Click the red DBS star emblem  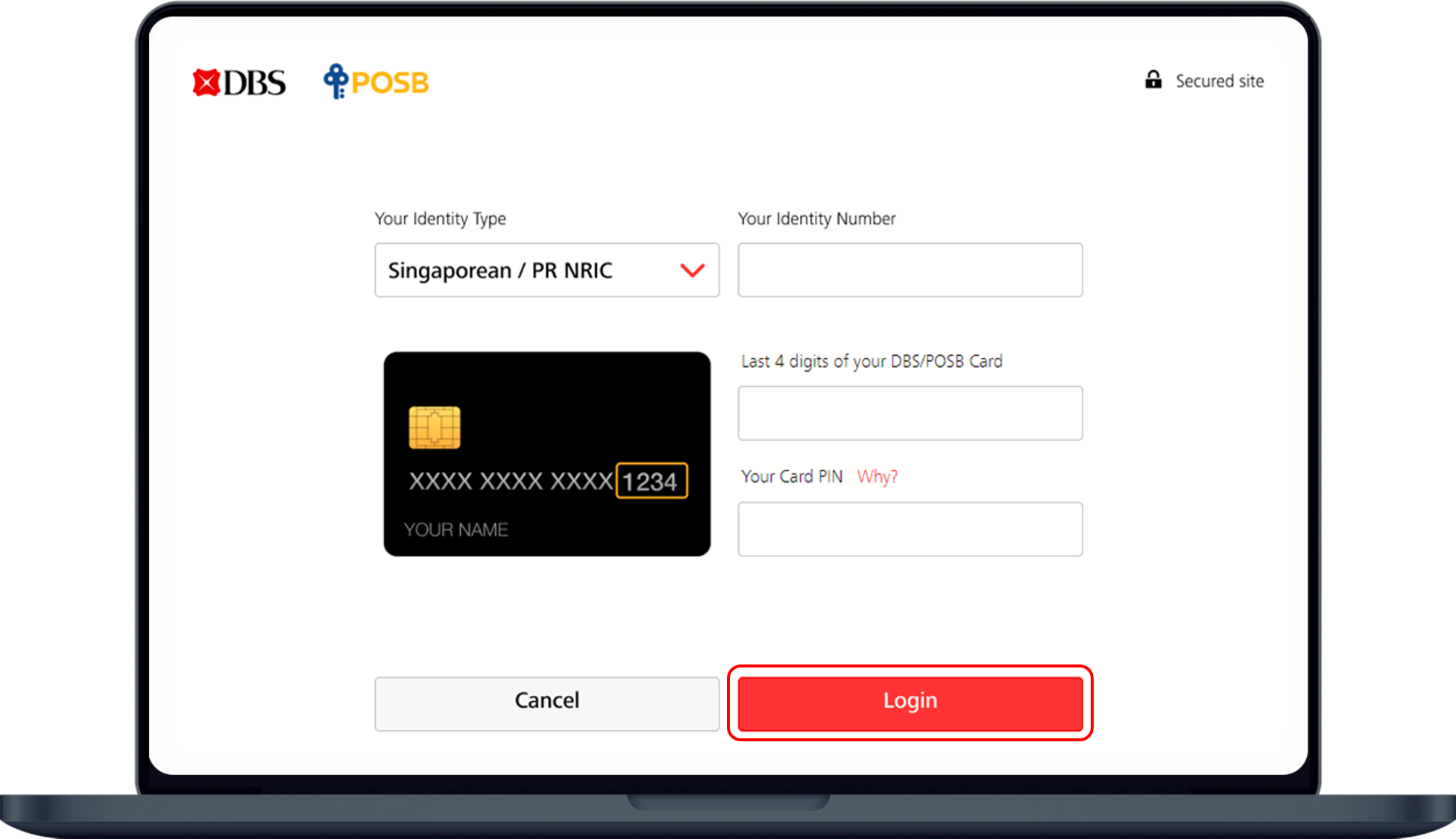tap(206, 83)
